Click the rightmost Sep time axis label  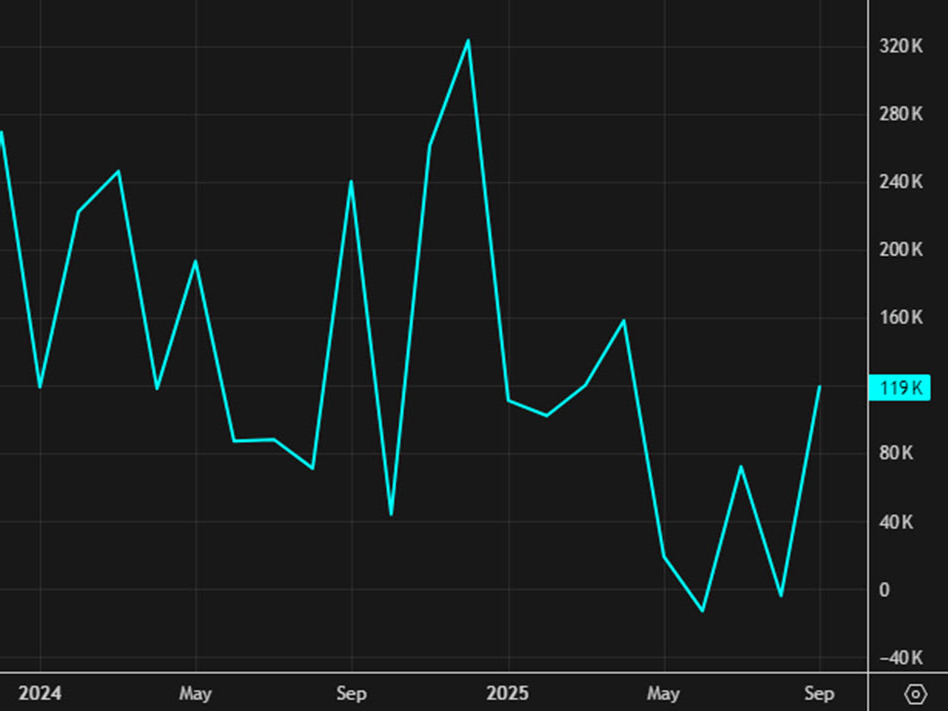click(x=819, y=693)
